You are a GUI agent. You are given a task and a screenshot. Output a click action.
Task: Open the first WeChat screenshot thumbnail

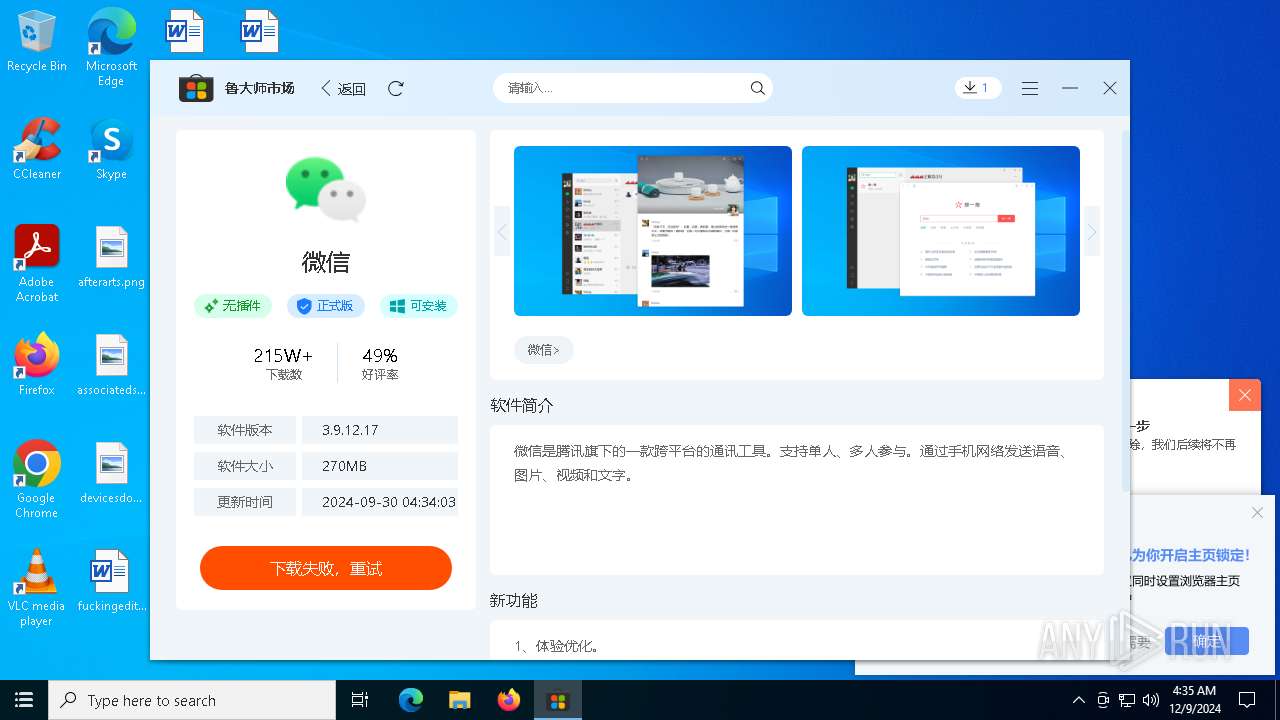point(653,231)
